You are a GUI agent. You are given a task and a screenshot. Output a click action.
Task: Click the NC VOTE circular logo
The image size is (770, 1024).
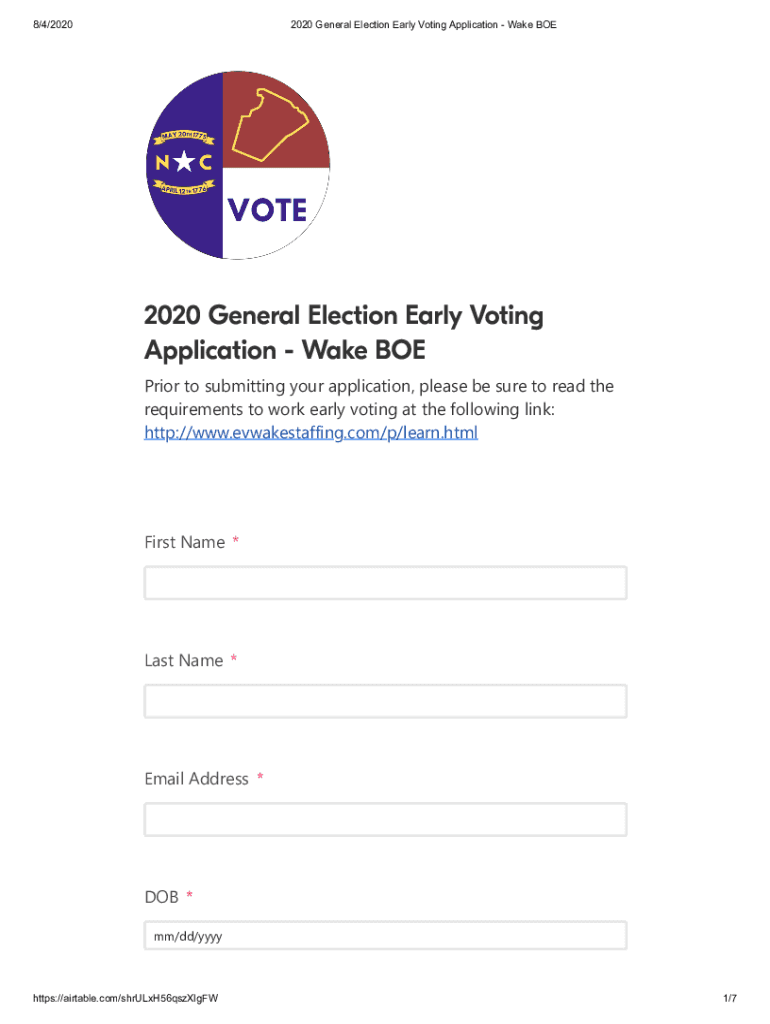click(x=237, y=163)
